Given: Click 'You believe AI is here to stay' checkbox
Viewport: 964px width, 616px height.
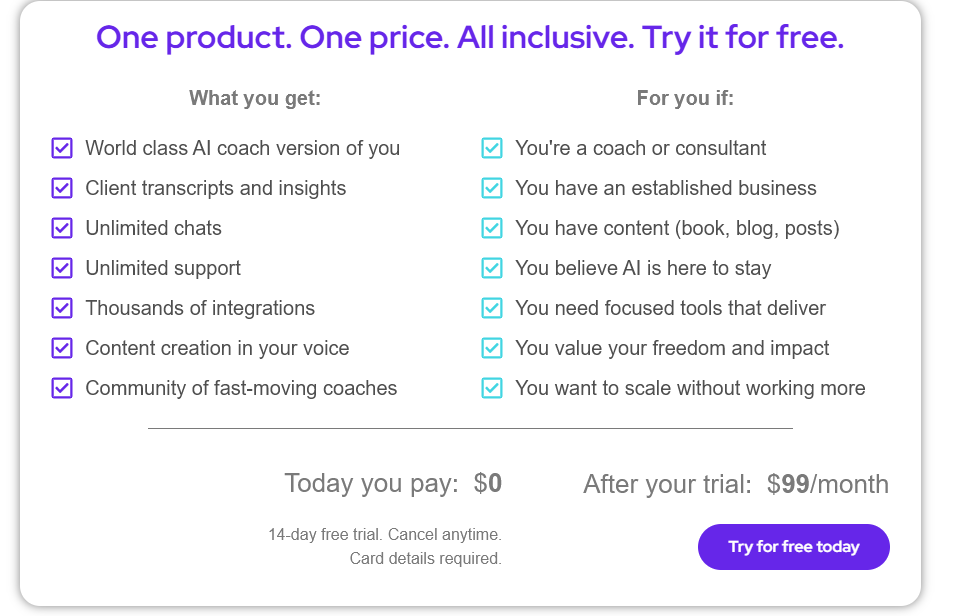Looking at the screenshot, I should 492,268.
